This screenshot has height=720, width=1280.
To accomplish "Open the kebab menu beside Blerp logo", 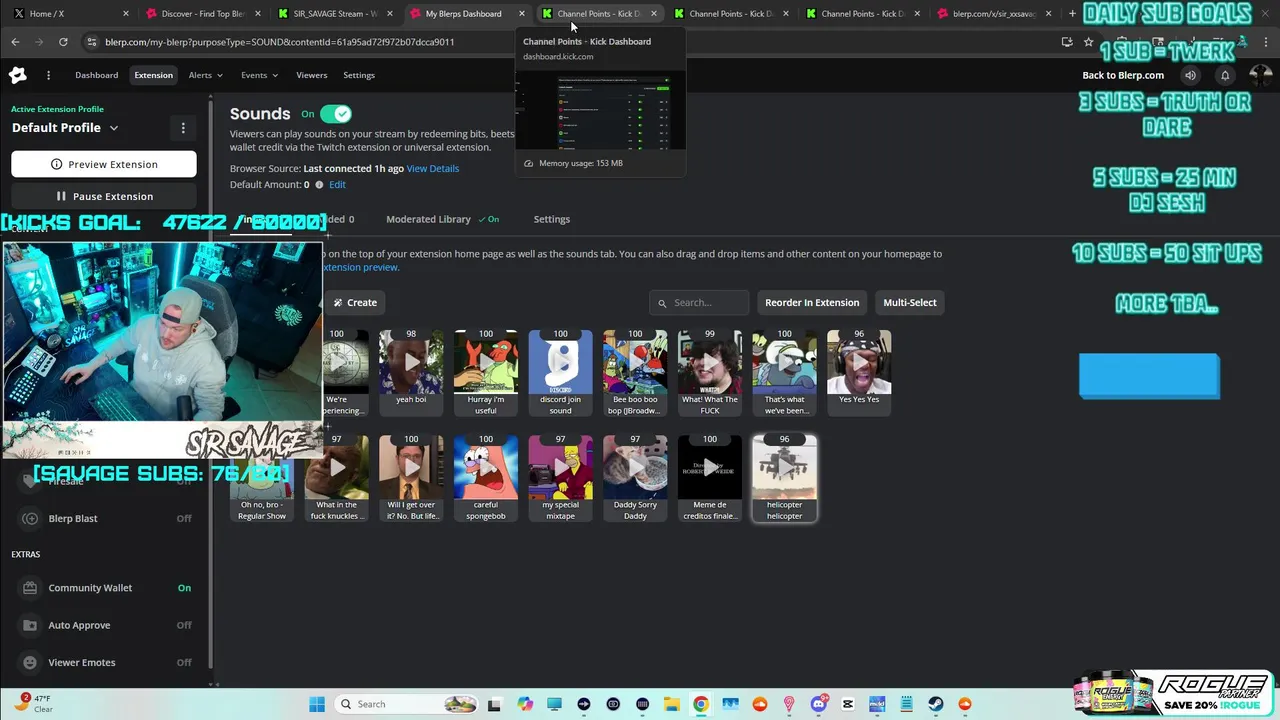I will pyautogui.click(x=48, y=75).
